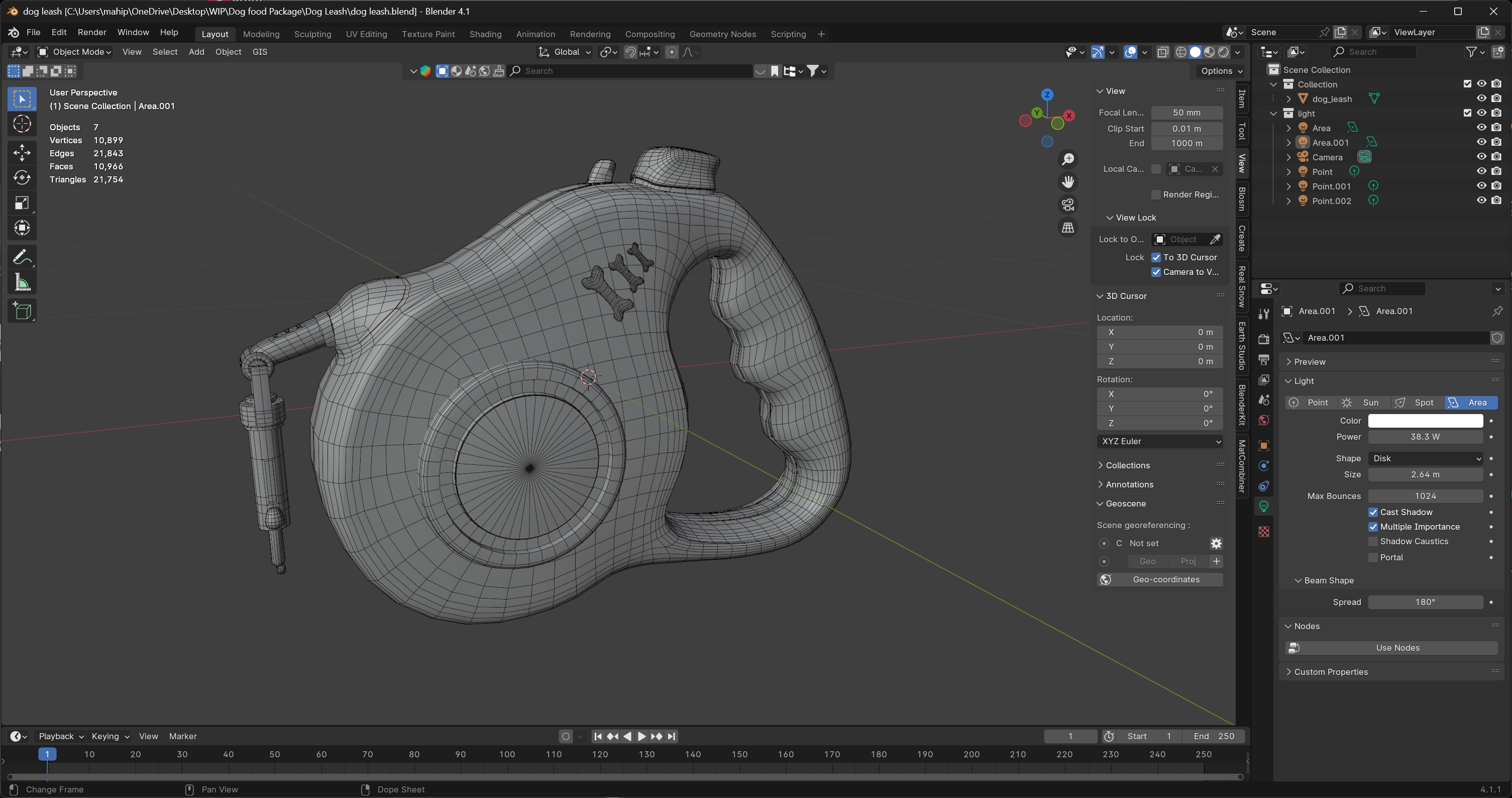
Task: Open the white light Color swatch
Action: 1425,421
